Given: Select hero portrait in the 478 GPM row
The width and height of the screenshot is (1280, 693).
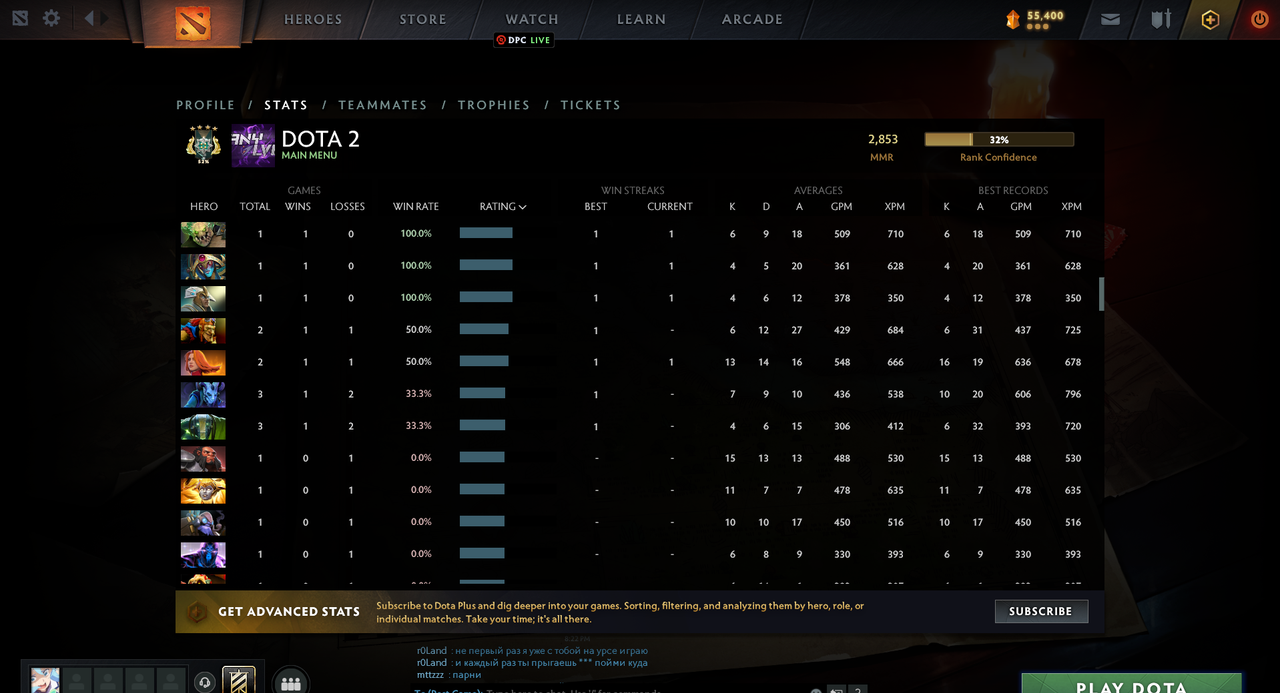Looking at the screenshot, I should (203, 490).
